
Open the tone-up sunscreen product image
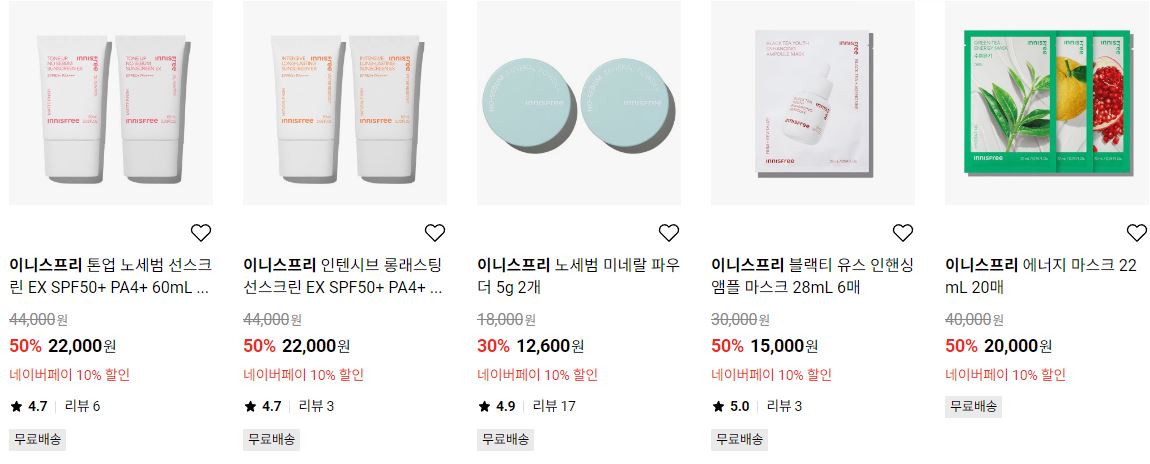coord(111,103)
